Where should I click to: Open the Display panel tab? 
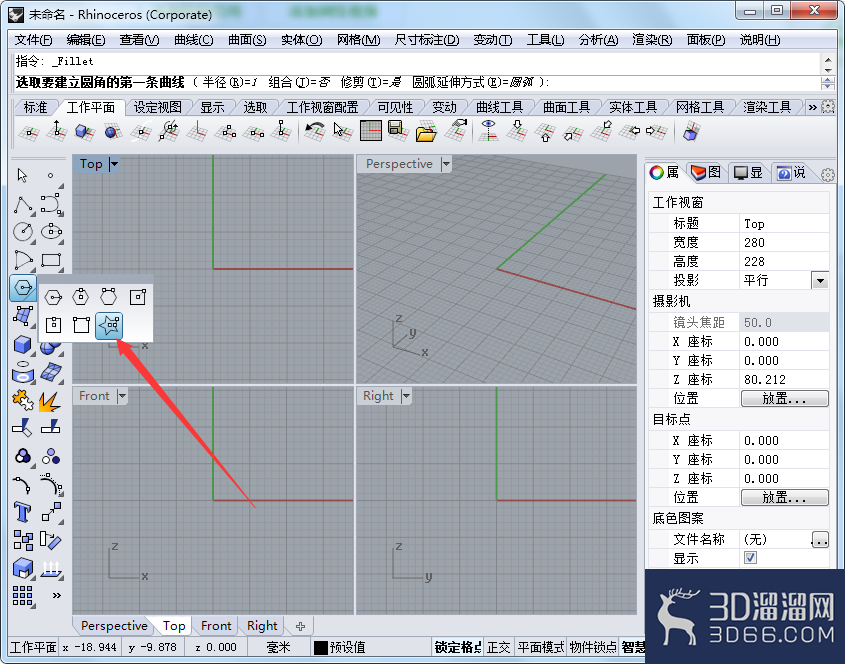pos(749,172)
